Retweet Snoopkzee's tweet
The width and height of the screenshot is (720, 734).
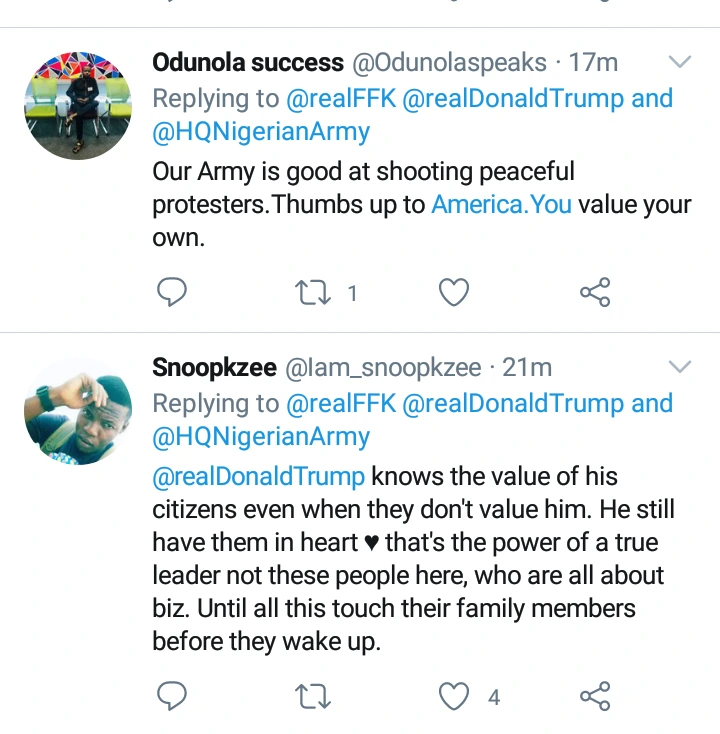click(x=314, y=696)
